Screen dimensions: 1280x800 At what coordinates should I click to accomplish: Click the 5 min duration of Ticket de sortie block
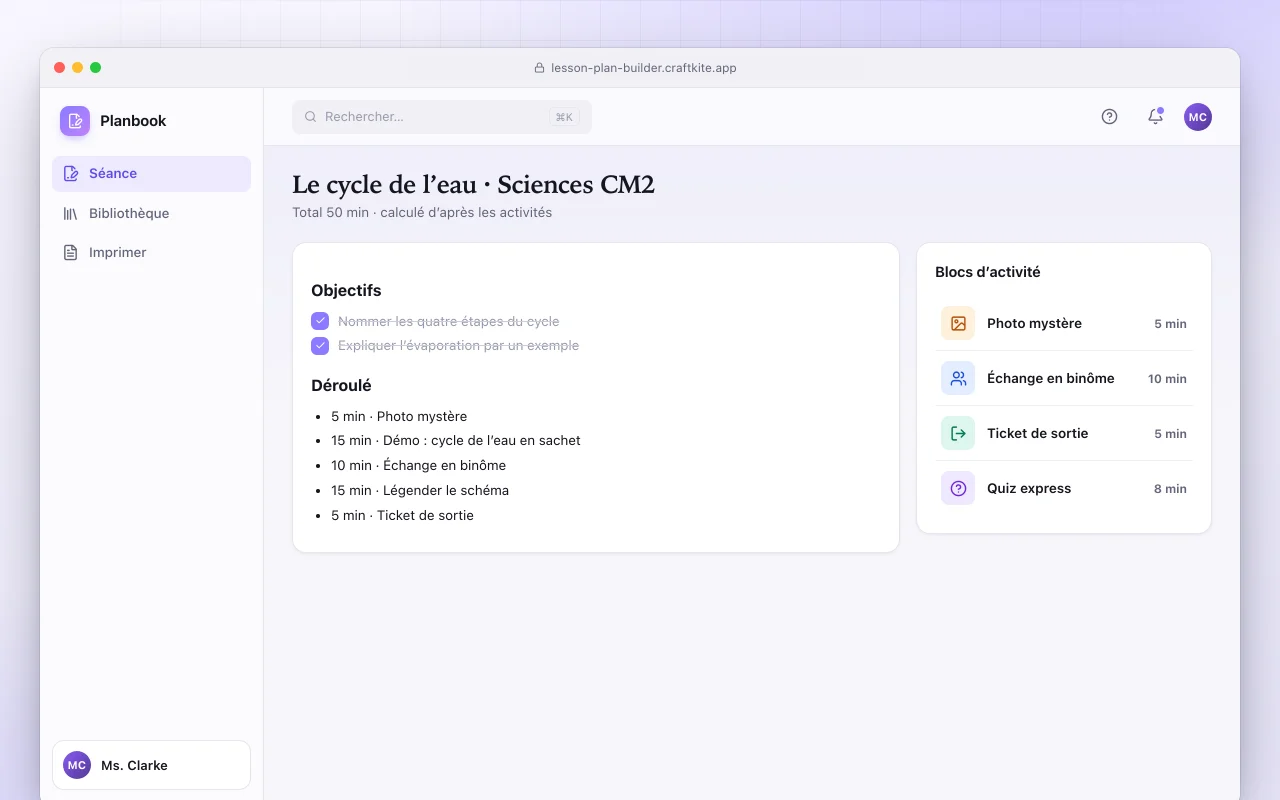pyautogui.click(x=1170, y=434)
